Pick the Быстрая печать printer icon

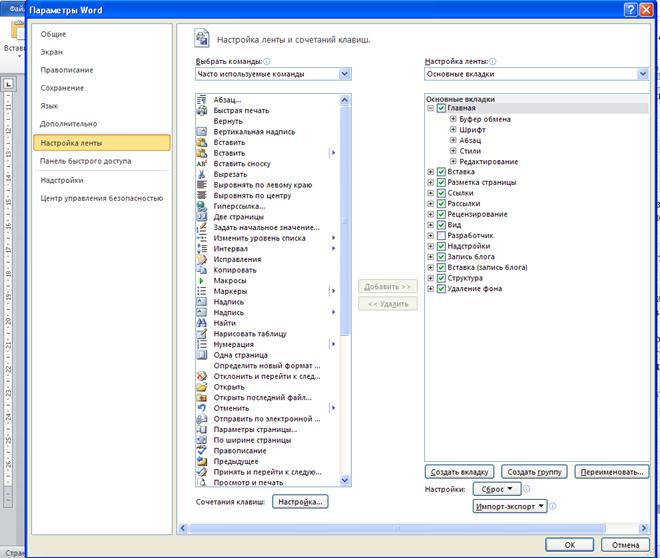point(202,110)
